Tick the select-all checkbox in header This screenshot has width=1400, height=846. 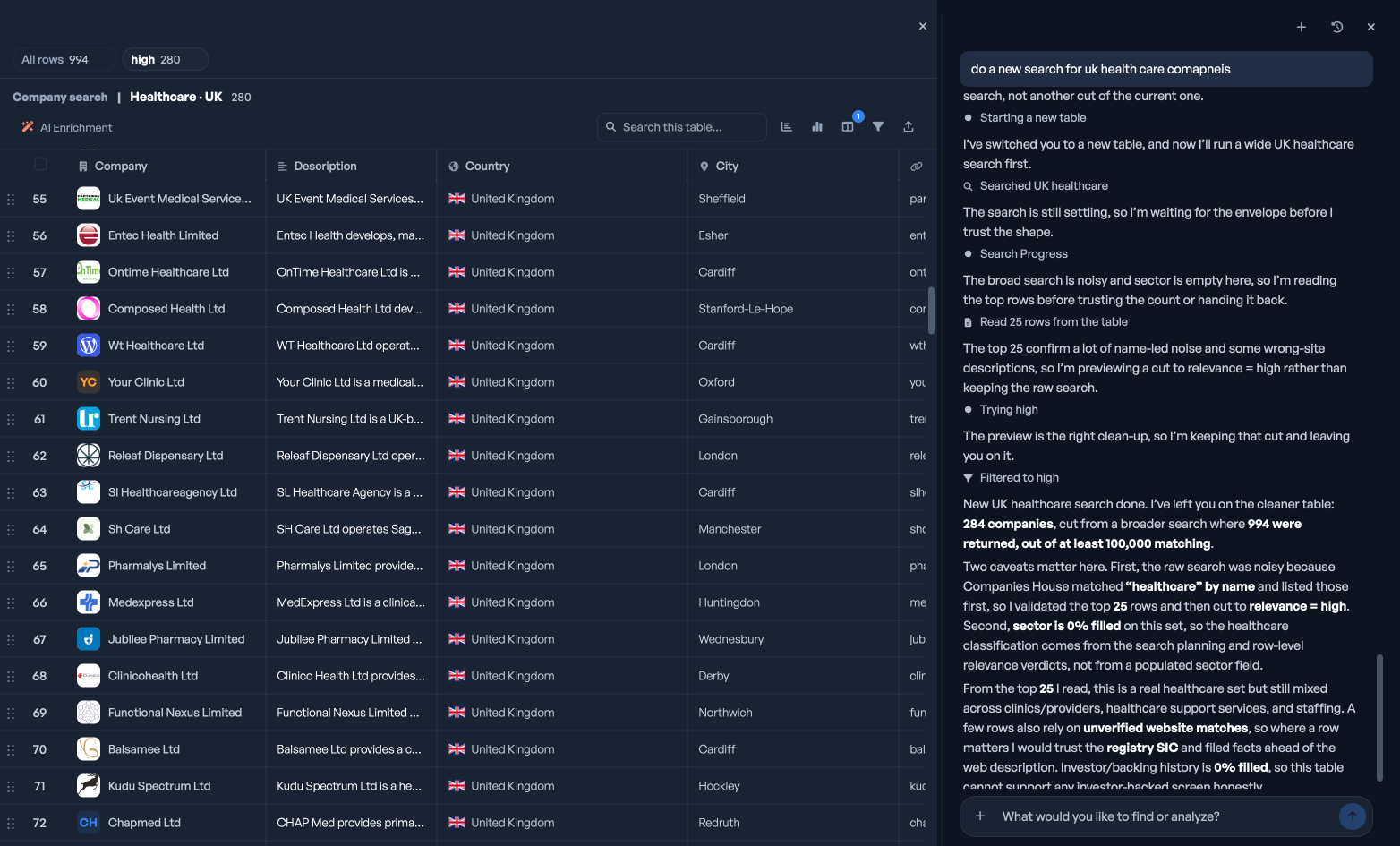click(40, 164)
